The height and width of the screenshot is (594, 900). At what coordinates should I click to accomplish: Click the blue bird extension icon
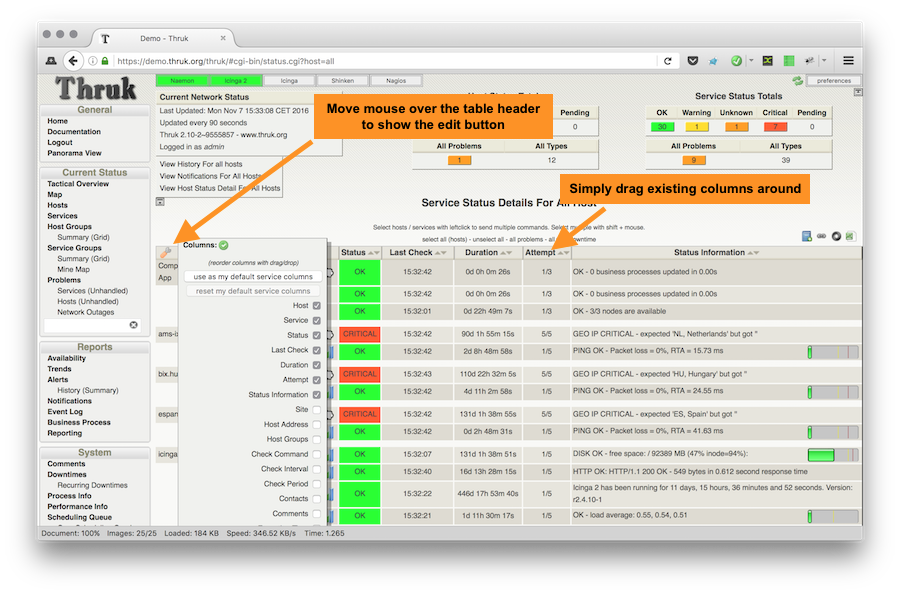pyautogui.click(x=713, y=61)
